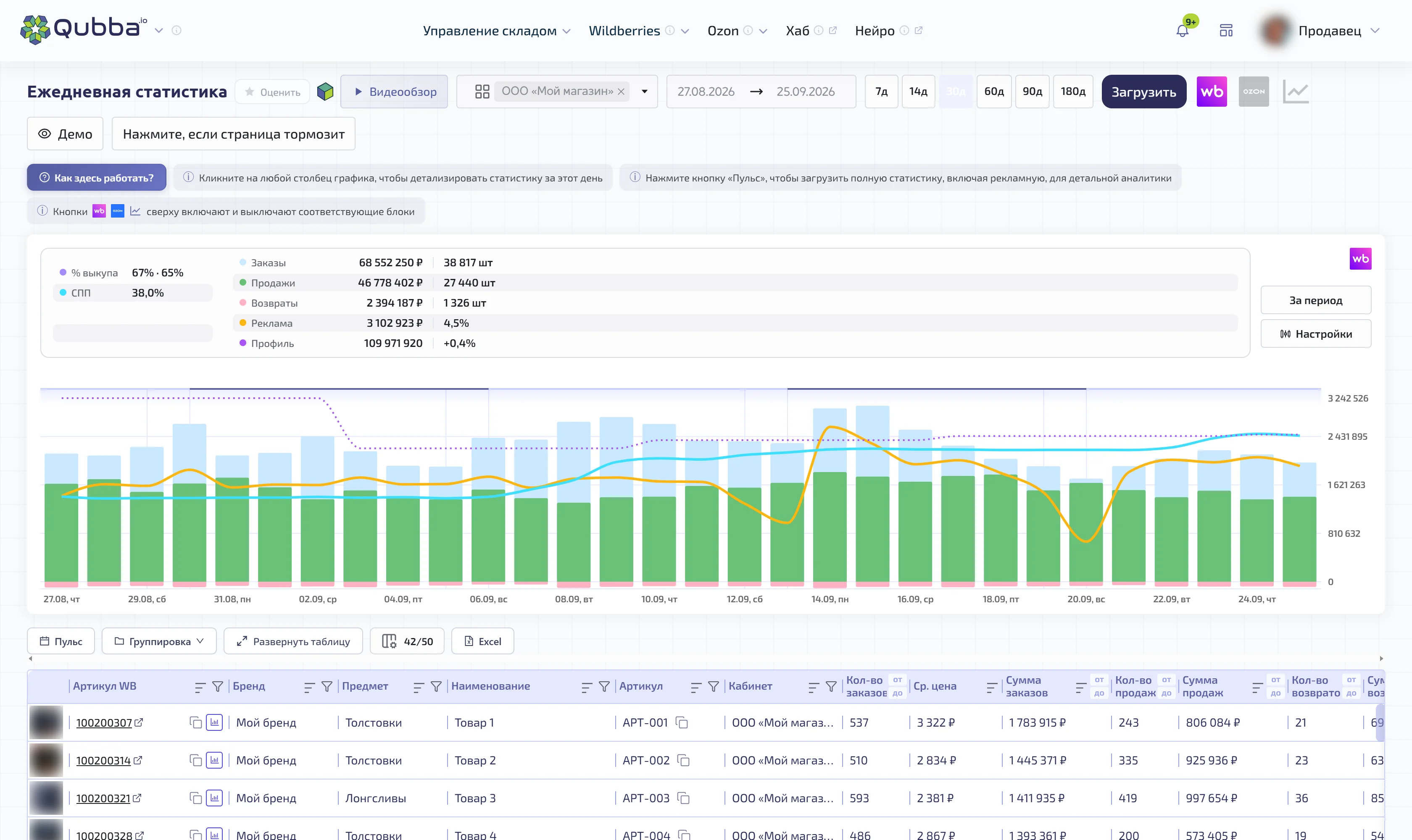Click the Загрузить button
1412x840 pixels.
pos(1143,92)
